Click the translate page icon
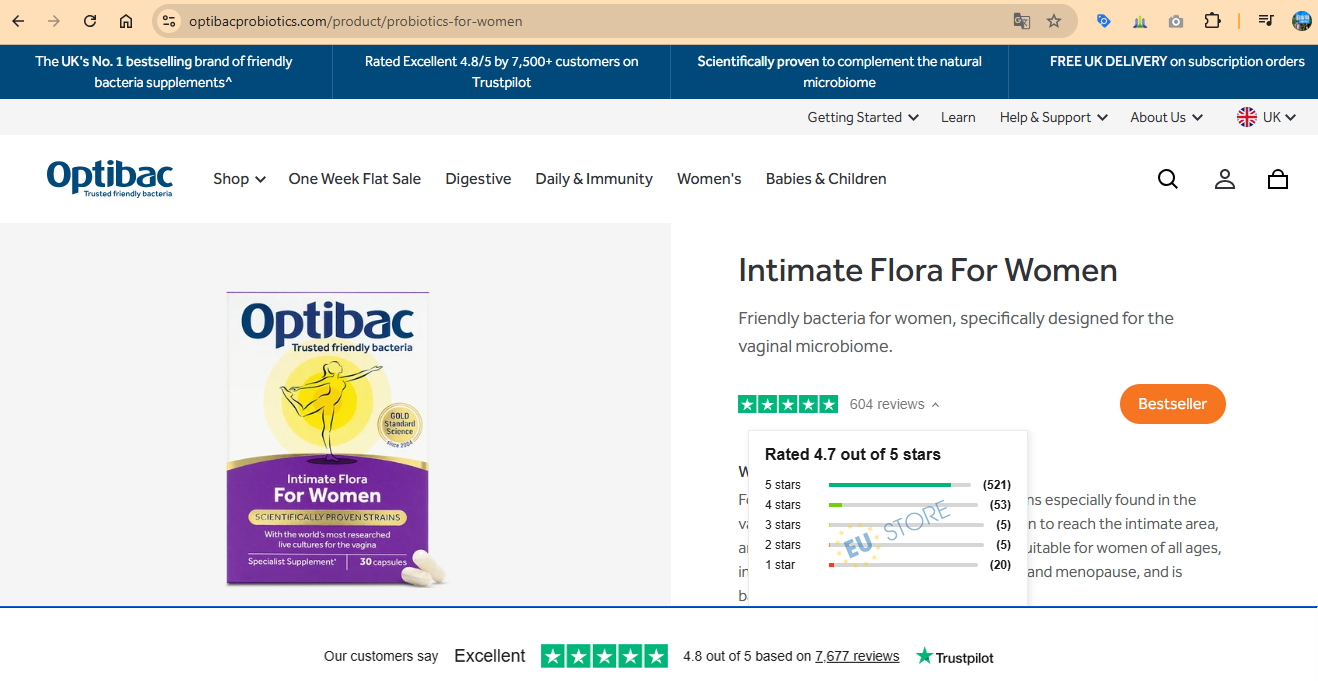 pos(1021,21)
